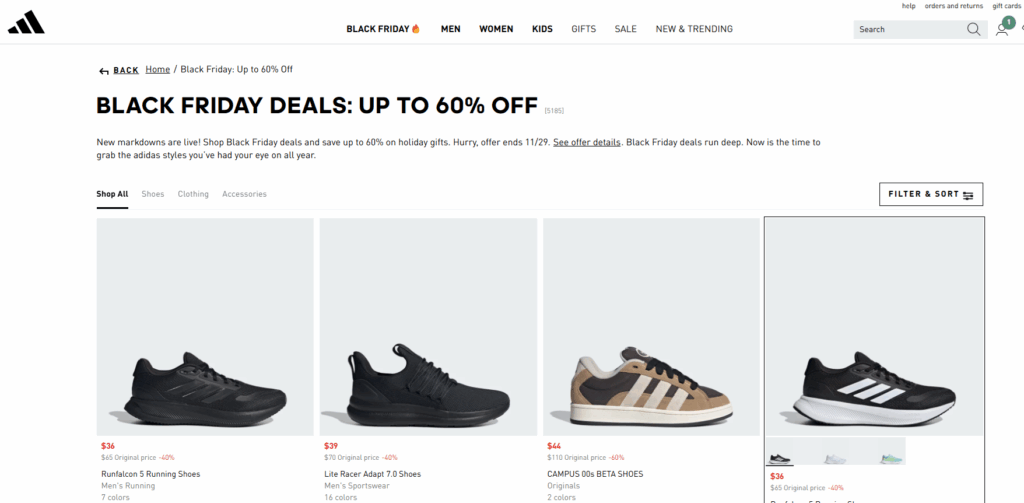Select the Accessories tab
The image size is (1024, 503).
244,194
